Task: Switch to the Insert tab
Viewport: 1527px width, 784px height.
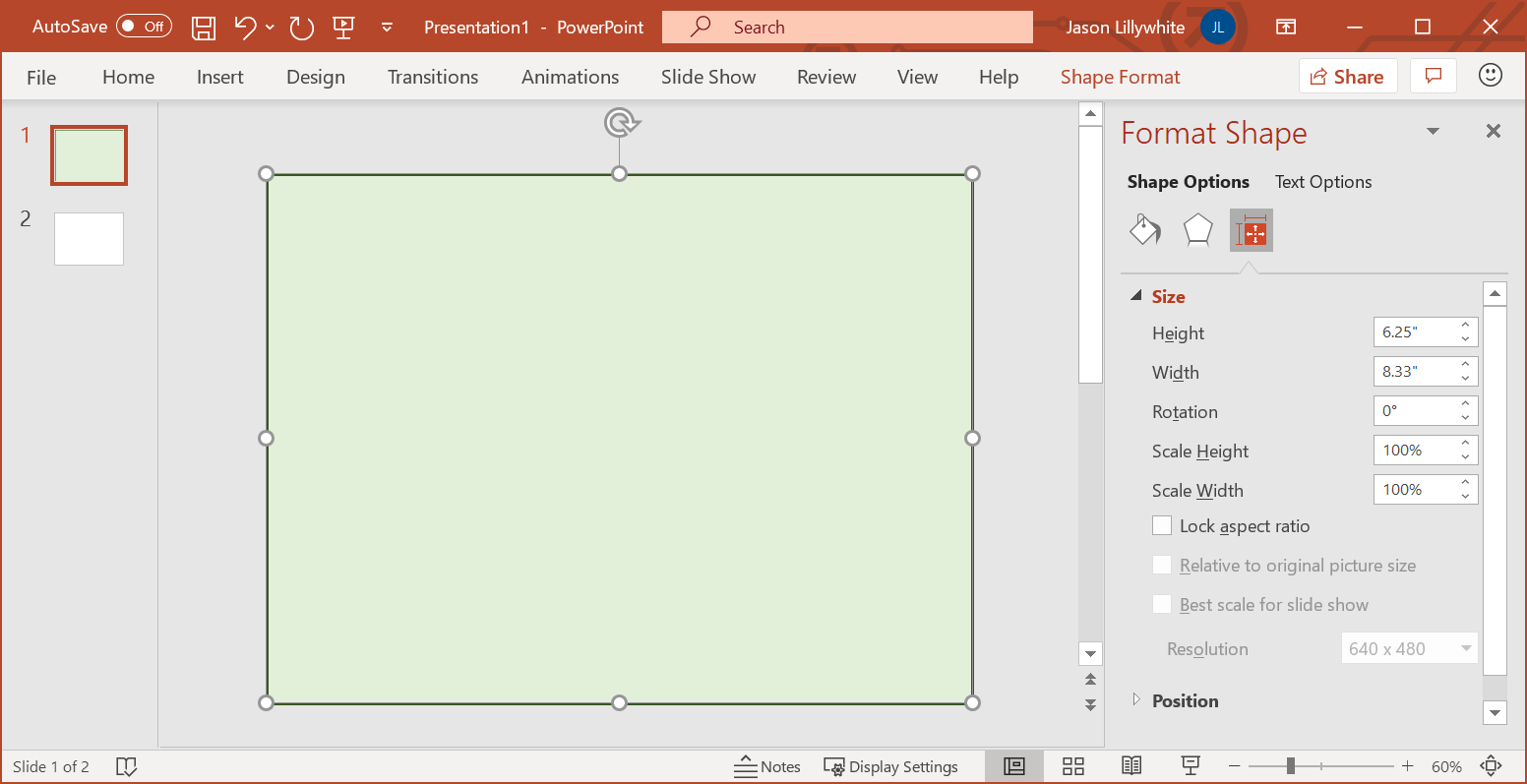Action: [220, 77]
